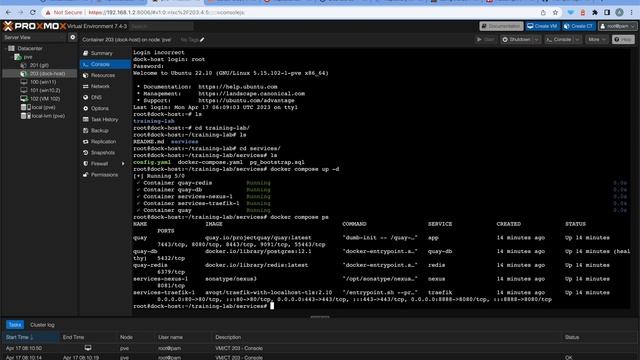Select container 201 in the server tree

(39, 65)
